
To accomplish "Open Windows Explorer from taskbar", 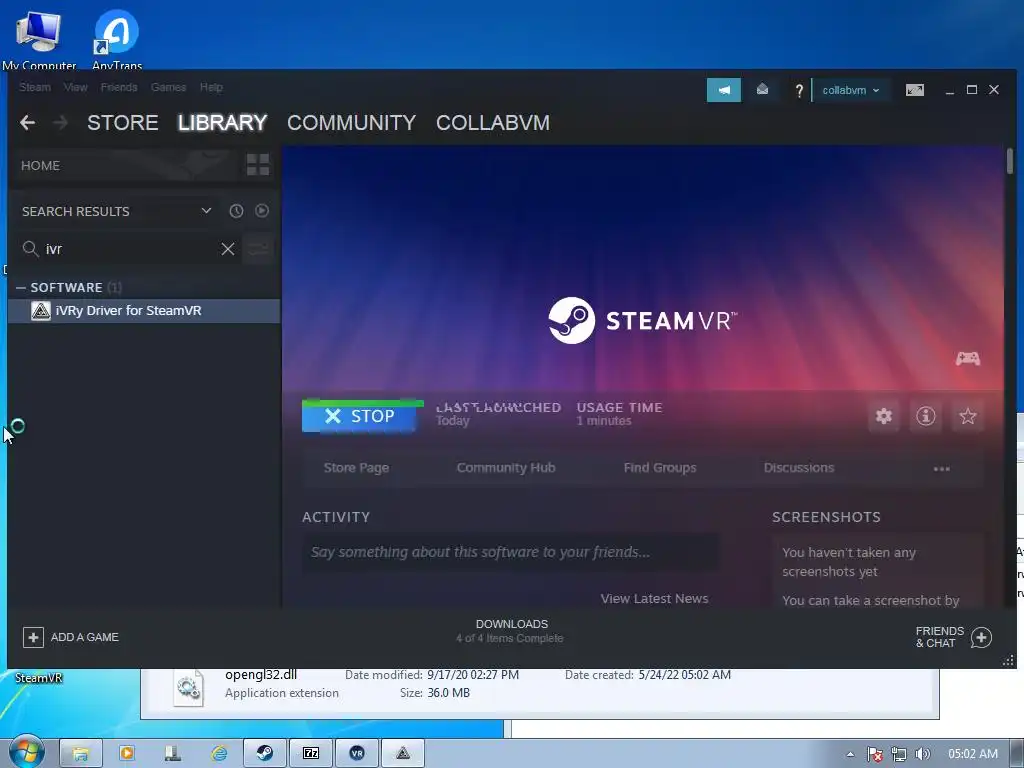I will point(80,753).
